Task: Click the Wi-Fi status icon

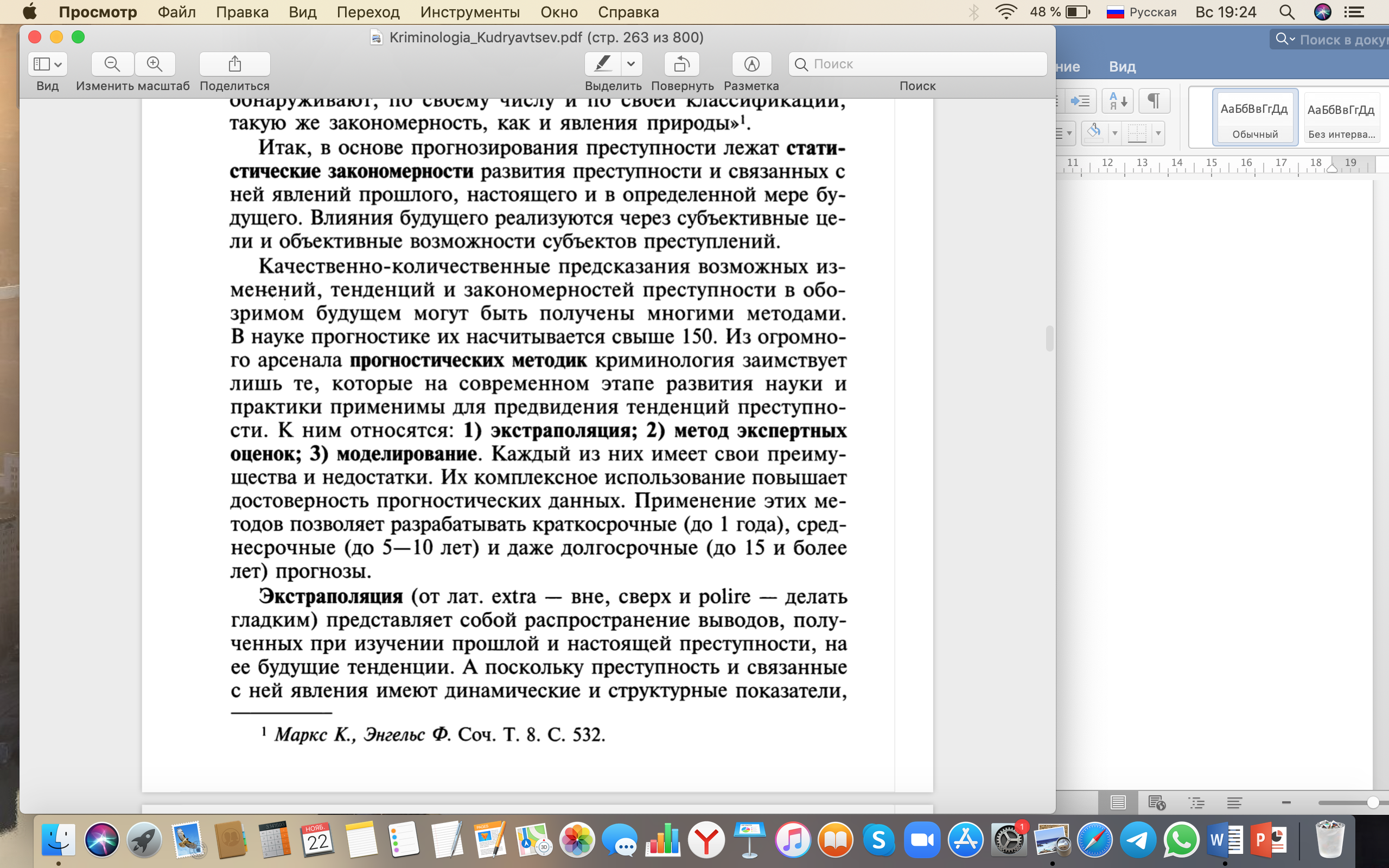Action: pos(1005,12)
